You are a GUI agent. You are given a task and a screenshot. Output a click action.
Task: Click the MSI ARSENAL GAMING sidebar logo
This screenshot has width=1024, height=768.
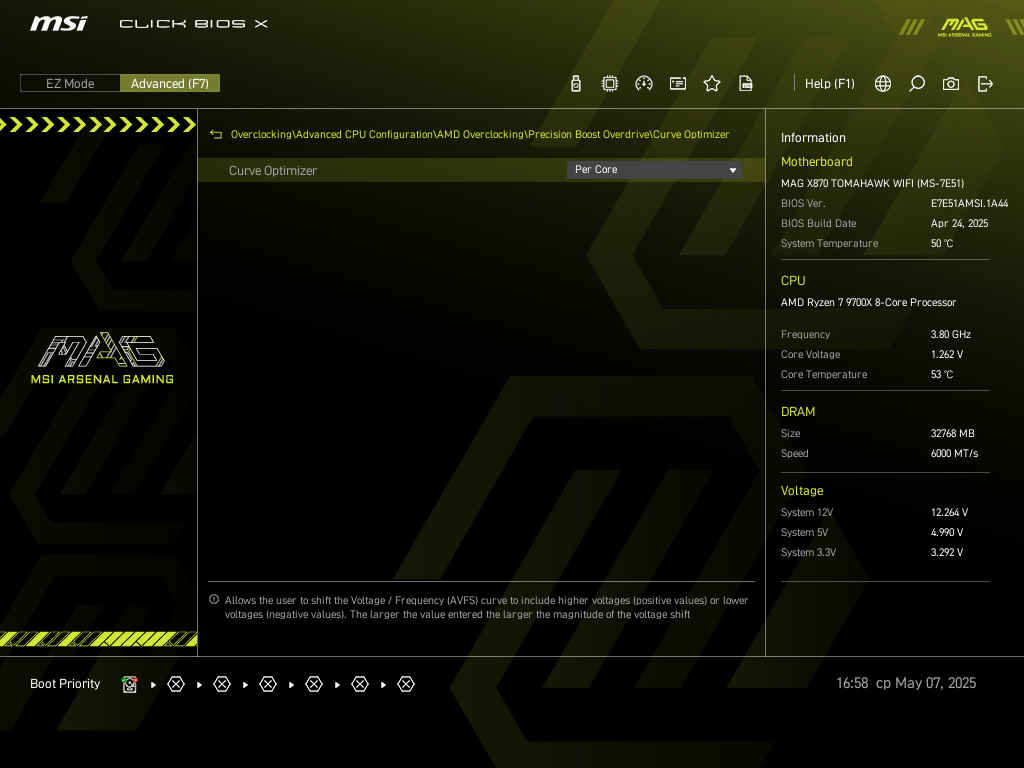click(x=102, y=358)
